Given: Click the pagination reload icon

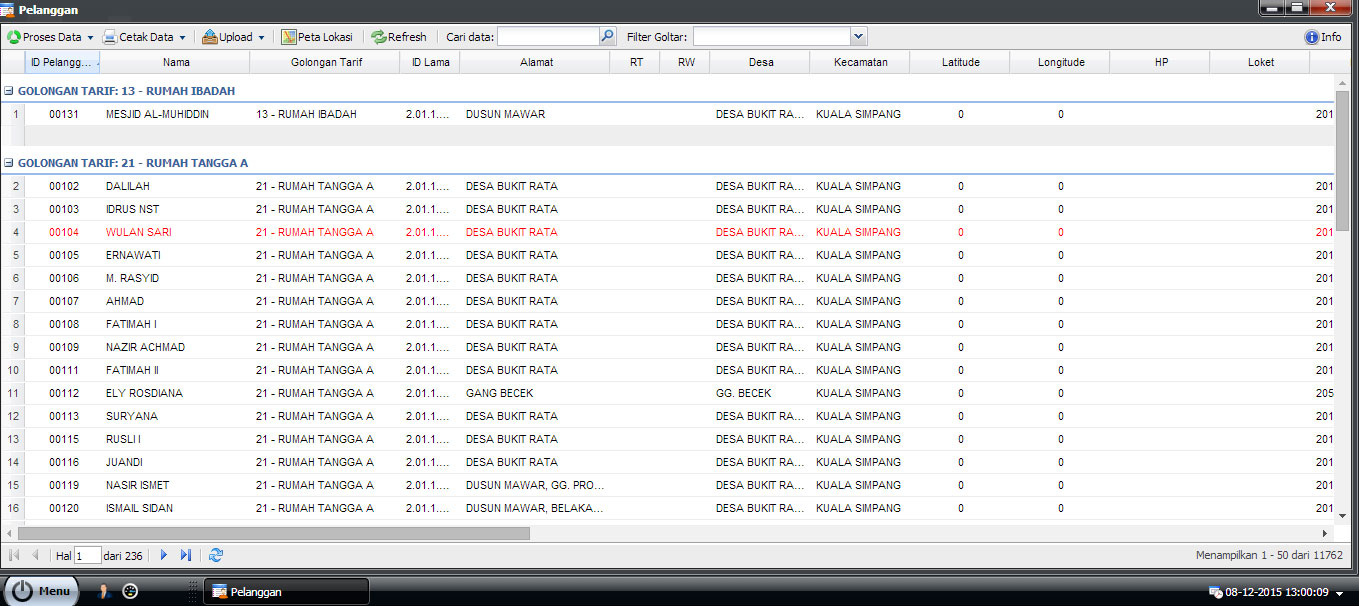Looking at the screenshot, I should coord(216,555).
